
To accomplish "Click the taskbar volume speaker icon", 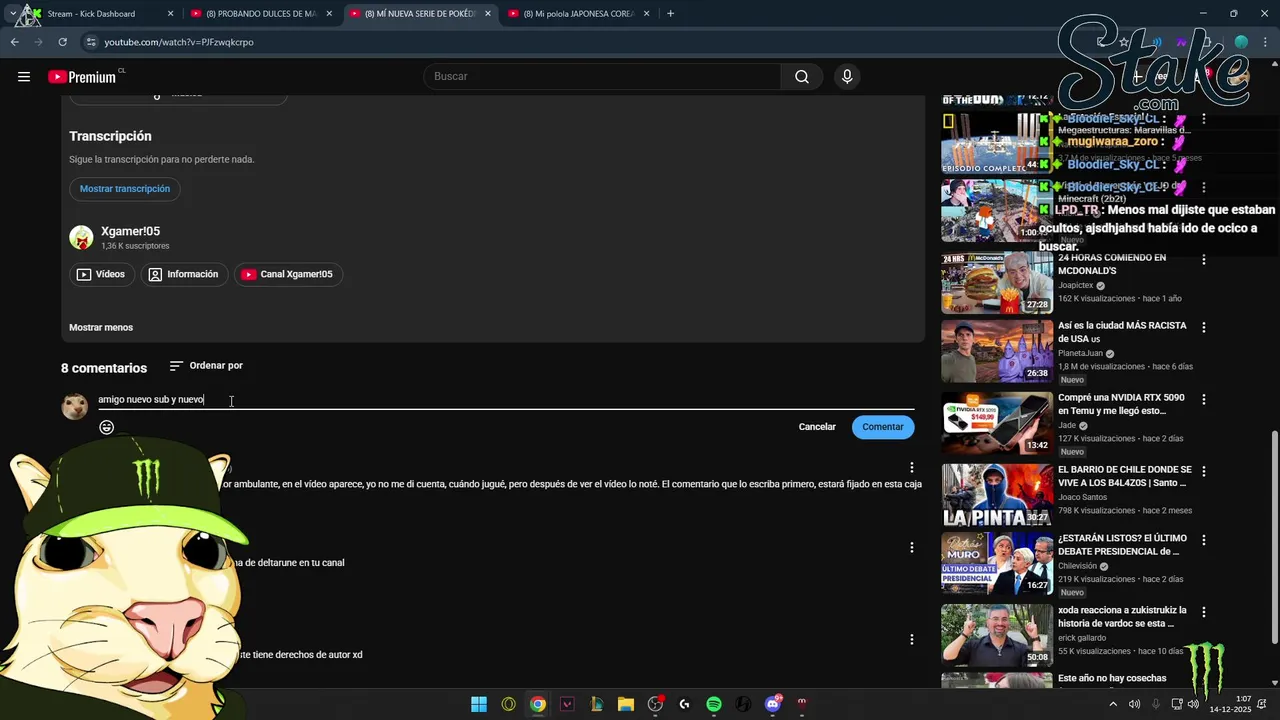I will [x=1193, y=704].
